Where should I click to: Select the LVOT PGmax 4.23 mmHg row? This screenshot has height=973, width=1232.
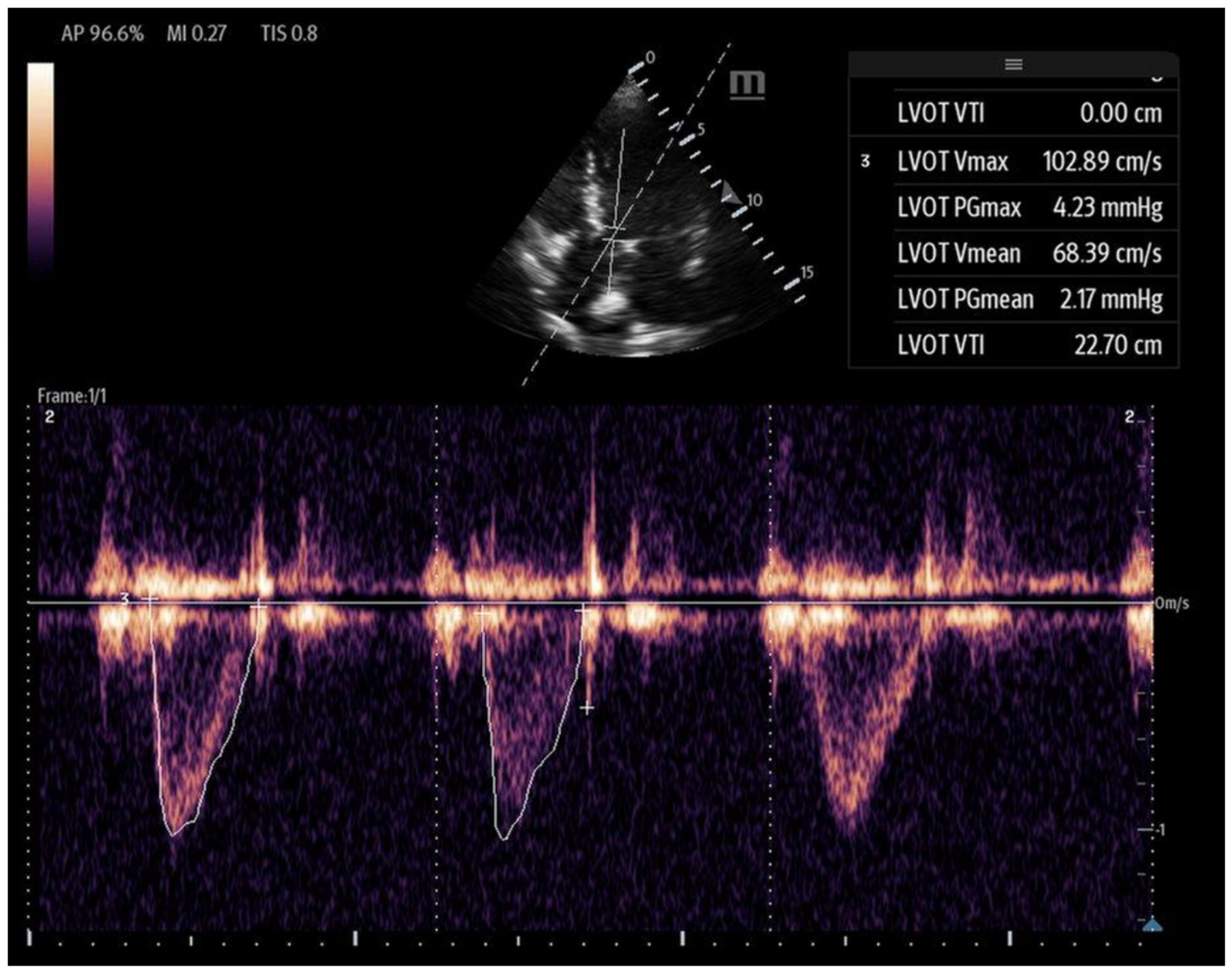(1029, 207)
